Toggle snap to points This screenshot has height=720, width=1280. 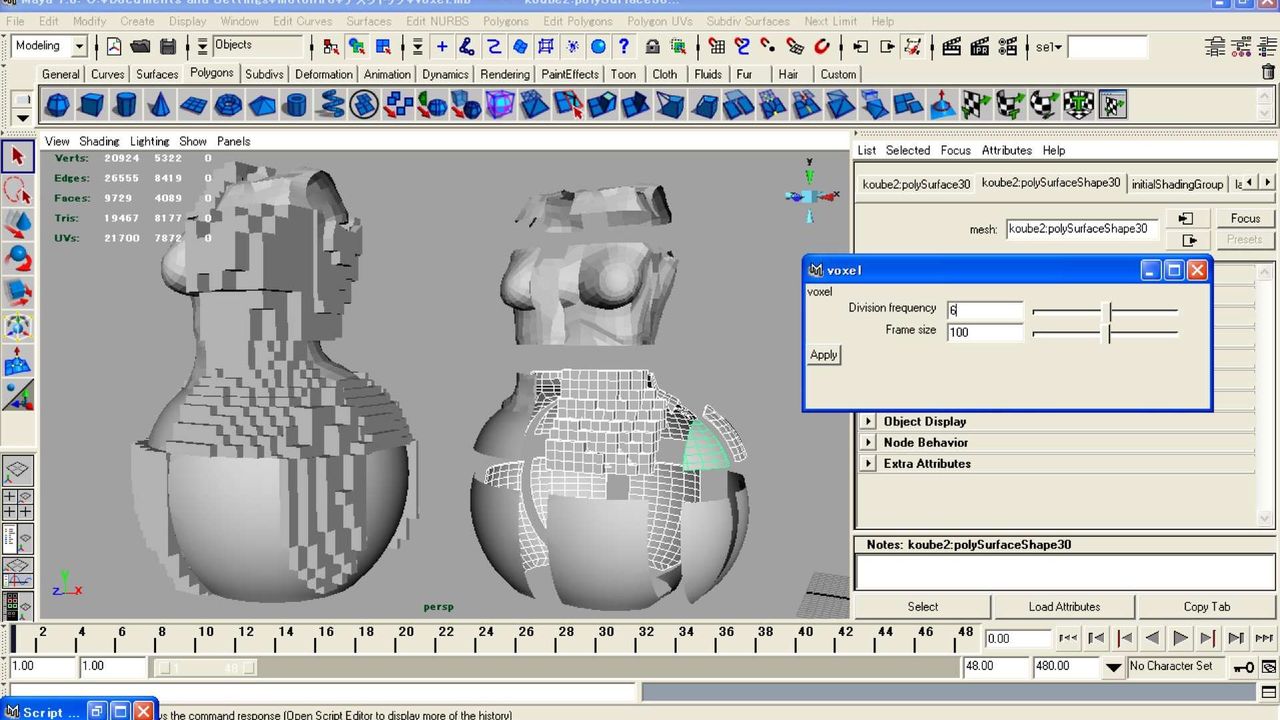pos(768,46)
